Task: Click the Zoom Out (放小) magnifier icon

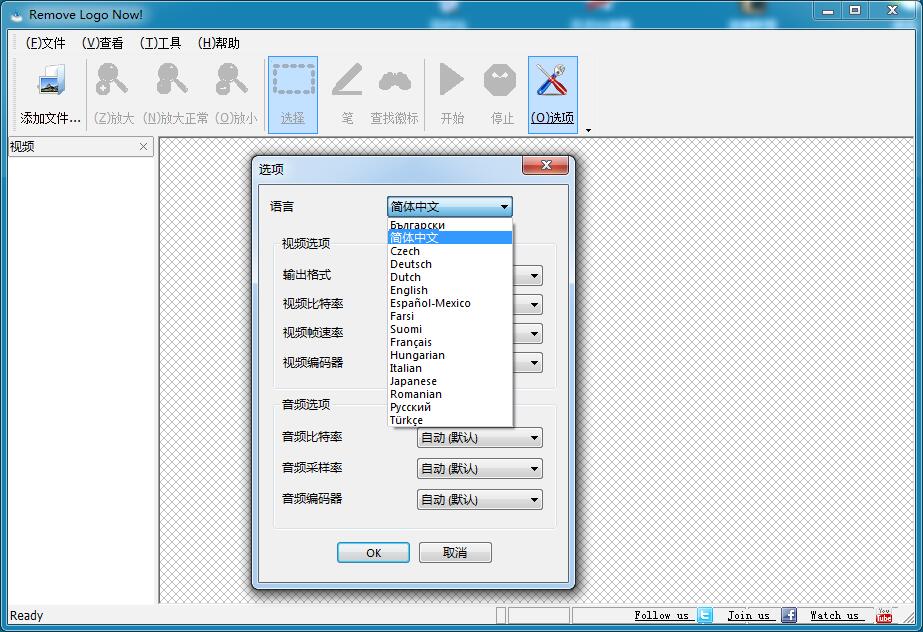Action: [231, 79]
